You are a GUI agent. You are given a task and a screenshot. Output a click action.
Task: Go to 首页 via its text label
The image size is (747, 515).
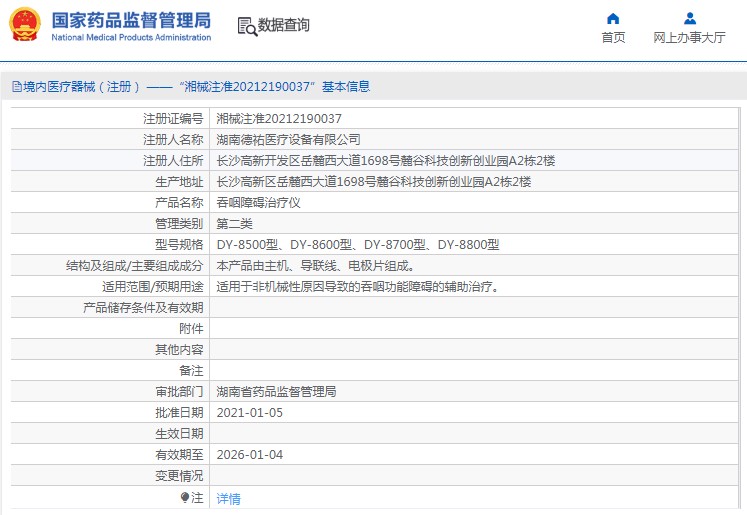[613, 38]
